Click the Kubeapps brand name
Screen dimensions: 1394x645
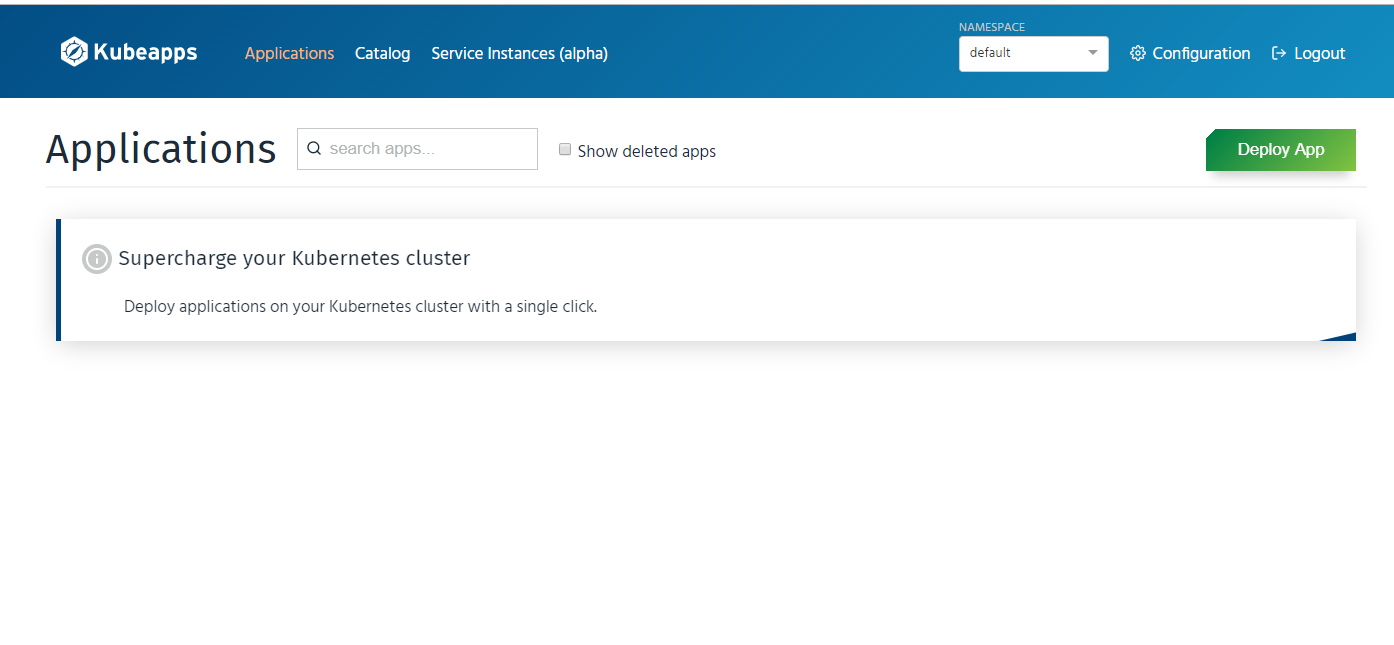(x=145, y=52)
